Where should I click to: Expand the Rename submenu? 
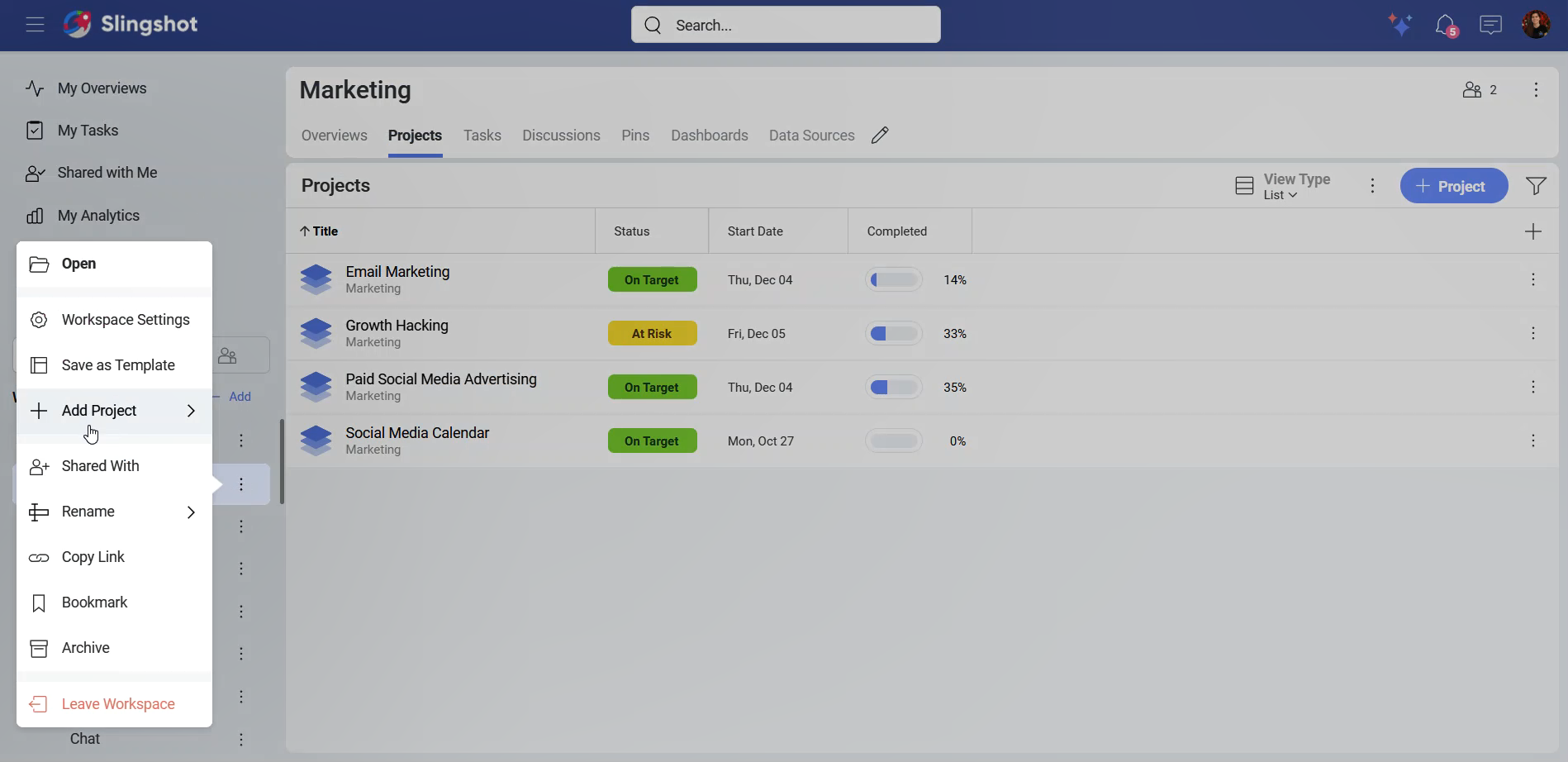click(114, 512)
